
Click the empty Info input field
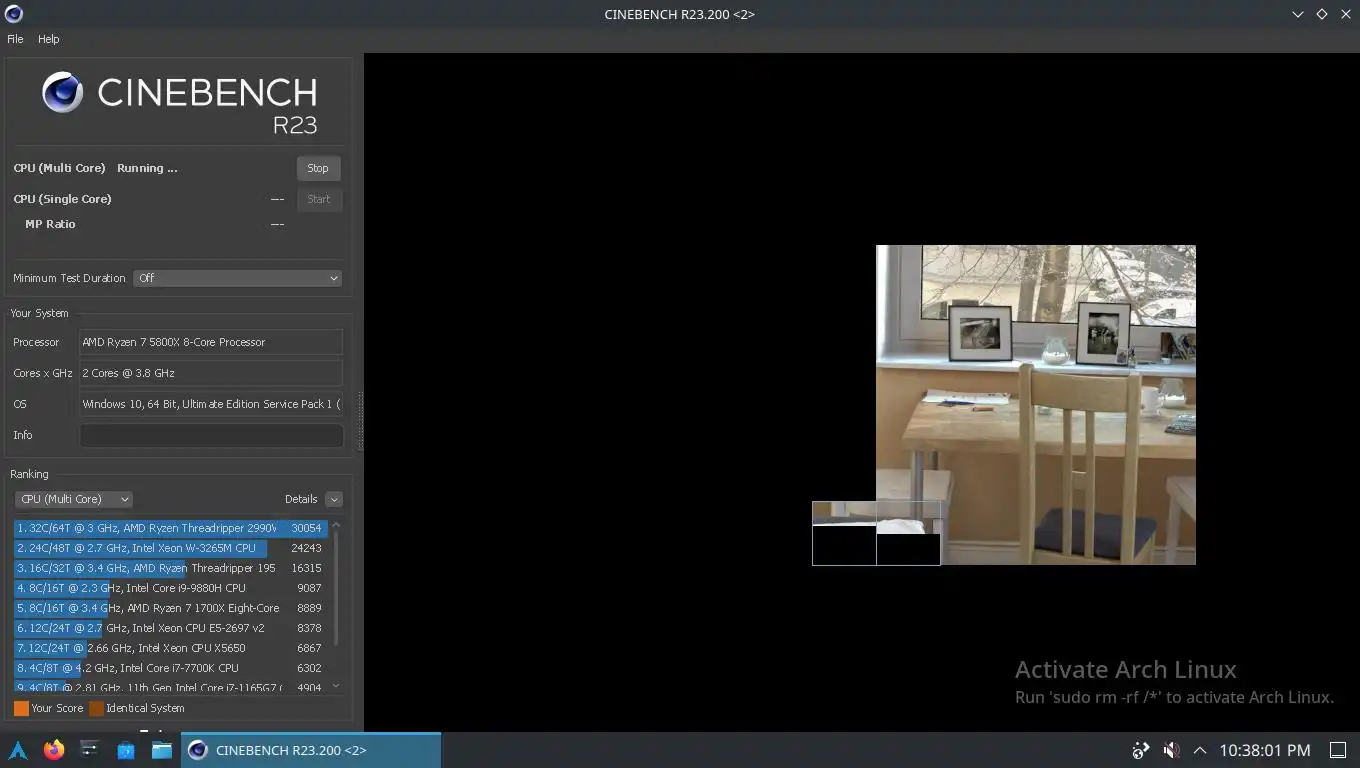[x=211, y=435]
